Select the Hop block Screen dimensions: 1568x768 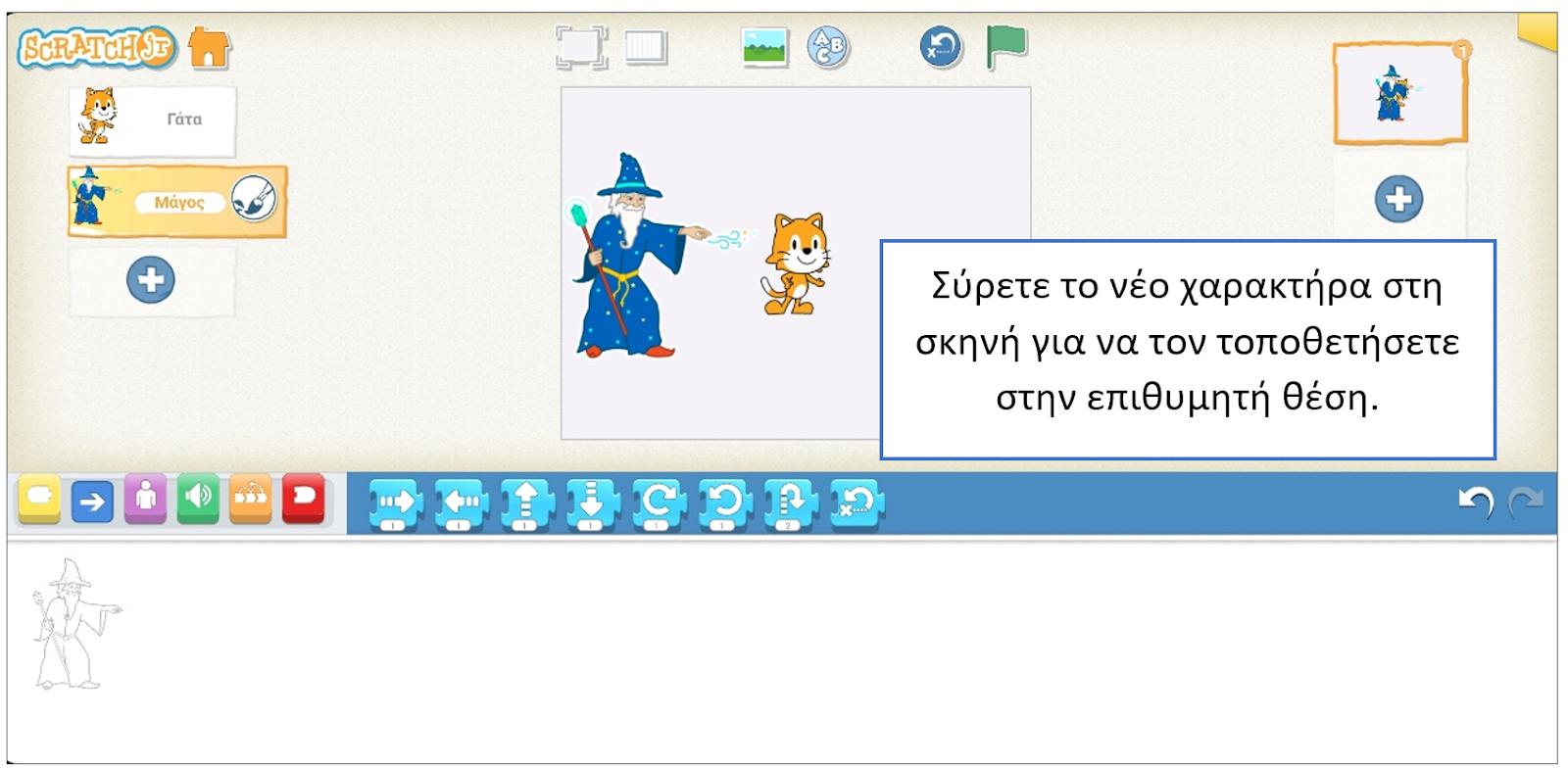coord(791,504)
